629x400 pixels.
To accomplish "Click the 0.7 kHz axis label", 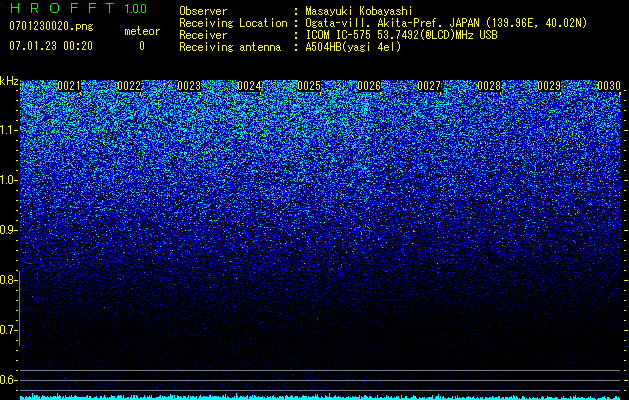I will (8, 330).
